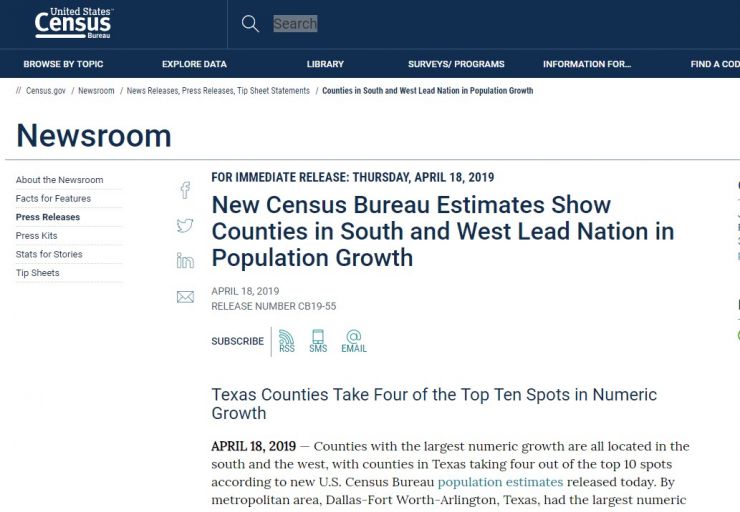Share article via LinkedIn icon
This screenshot has width=740, height=512.
click(185, 260)
